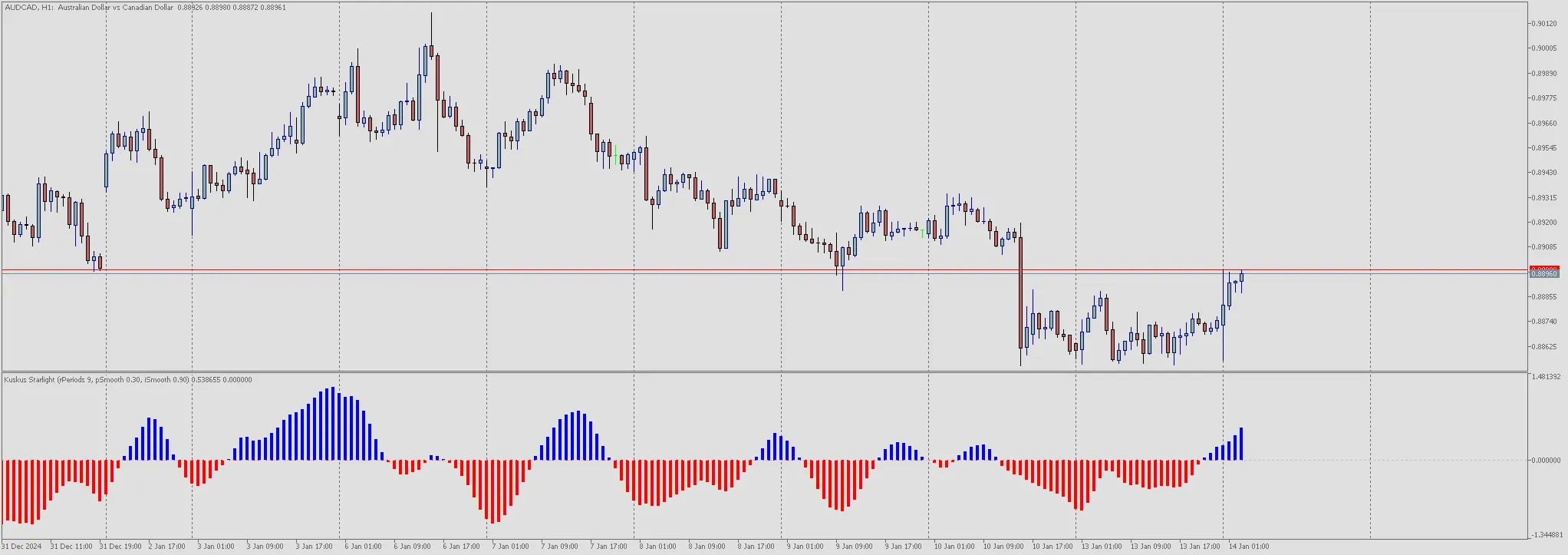Screen dimensions: 1568x555
Task: Click the 1.481392 indicator scale maximum
Action: click(1545, 377)
